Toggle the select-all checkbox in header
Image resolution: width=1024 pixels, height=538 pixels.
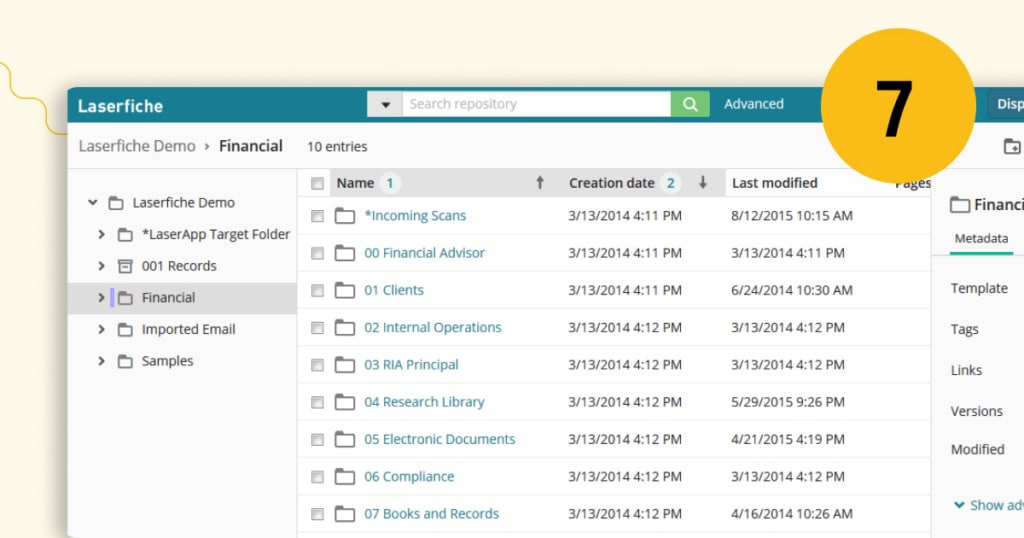click(317, 184)
